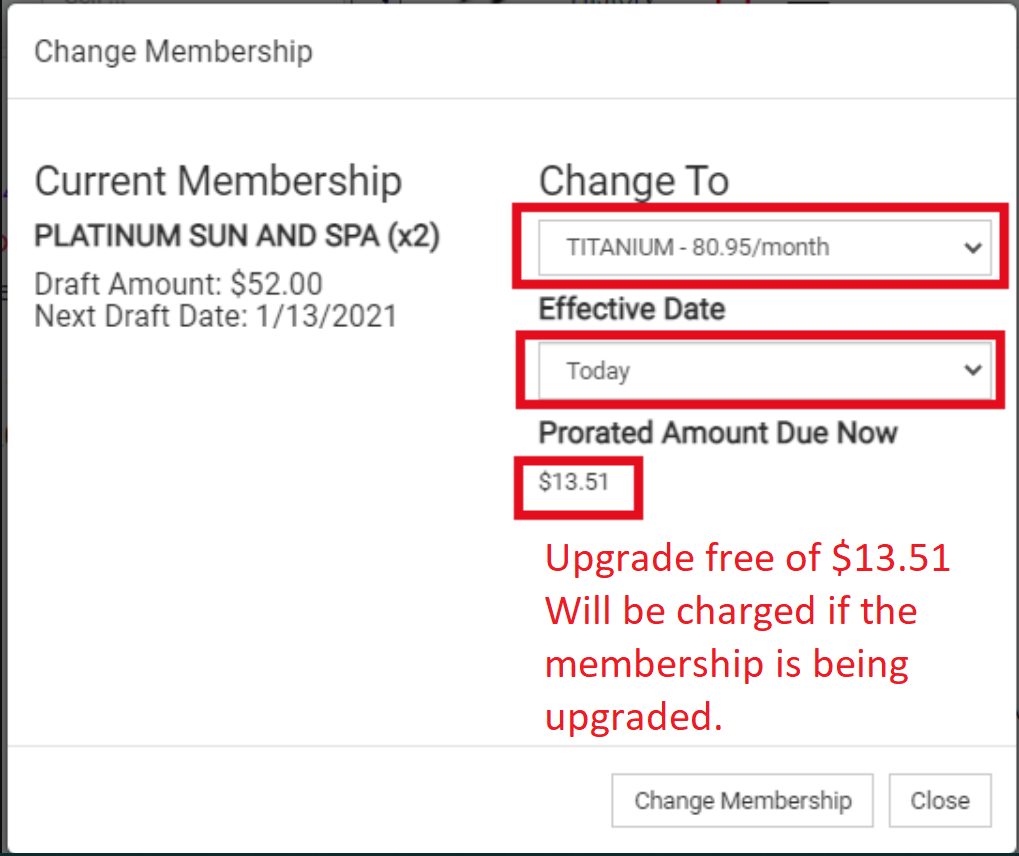Click the chevron arrow on membership selector
This screenshot has width=1019, height=856.
972,248
